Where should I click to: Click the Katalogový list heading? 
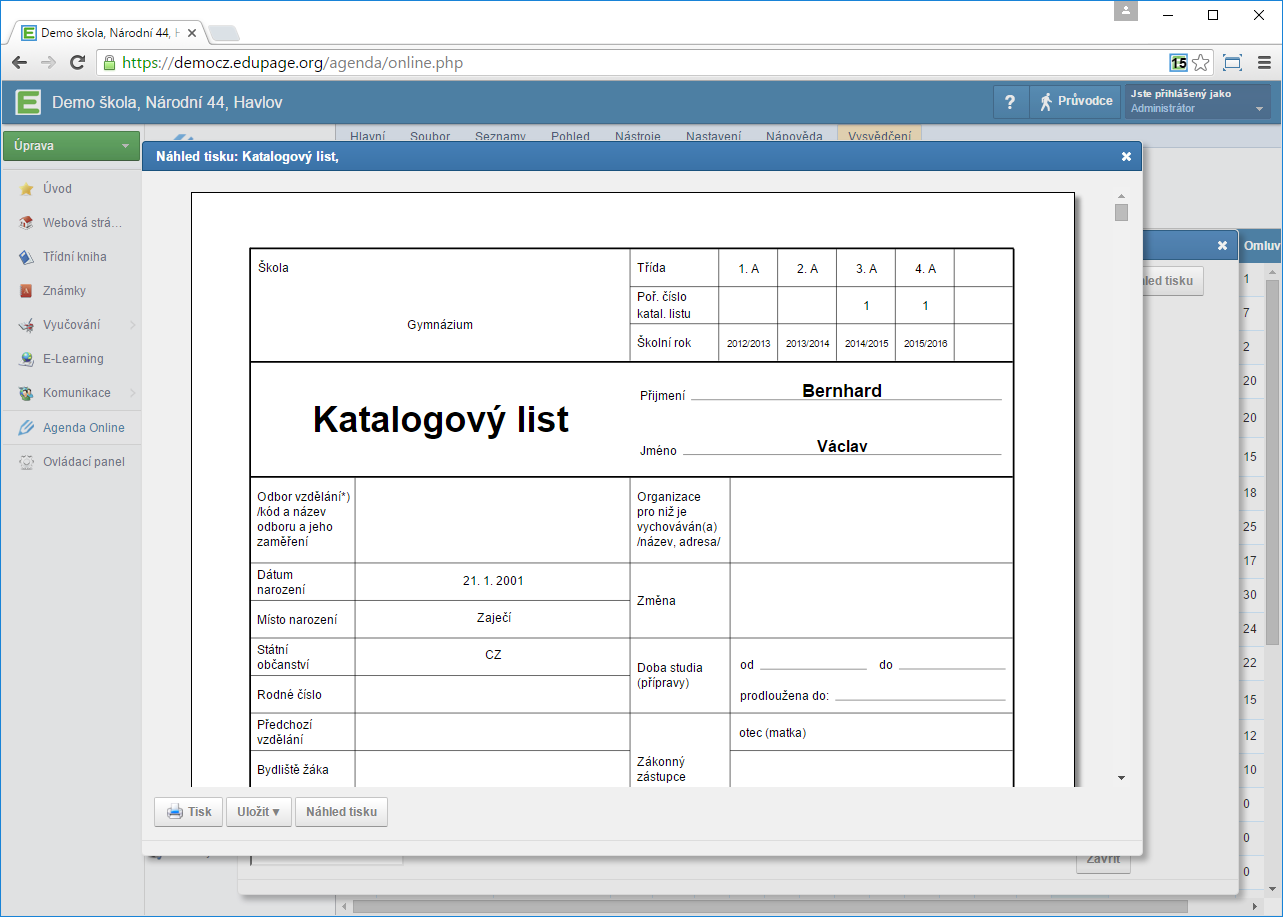[441, 419]
